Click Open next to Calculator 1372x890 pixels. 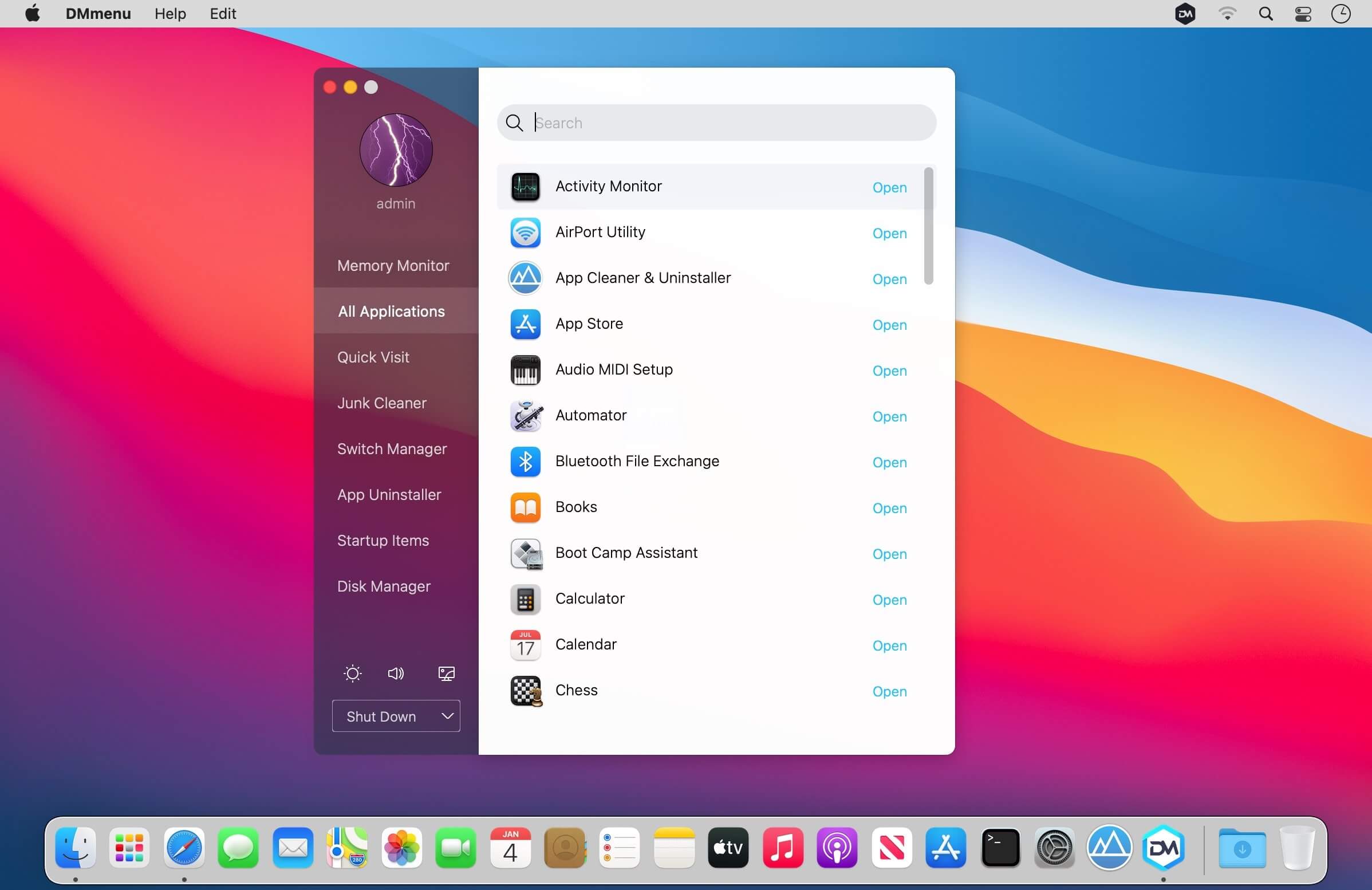click(x=889, y=600)
